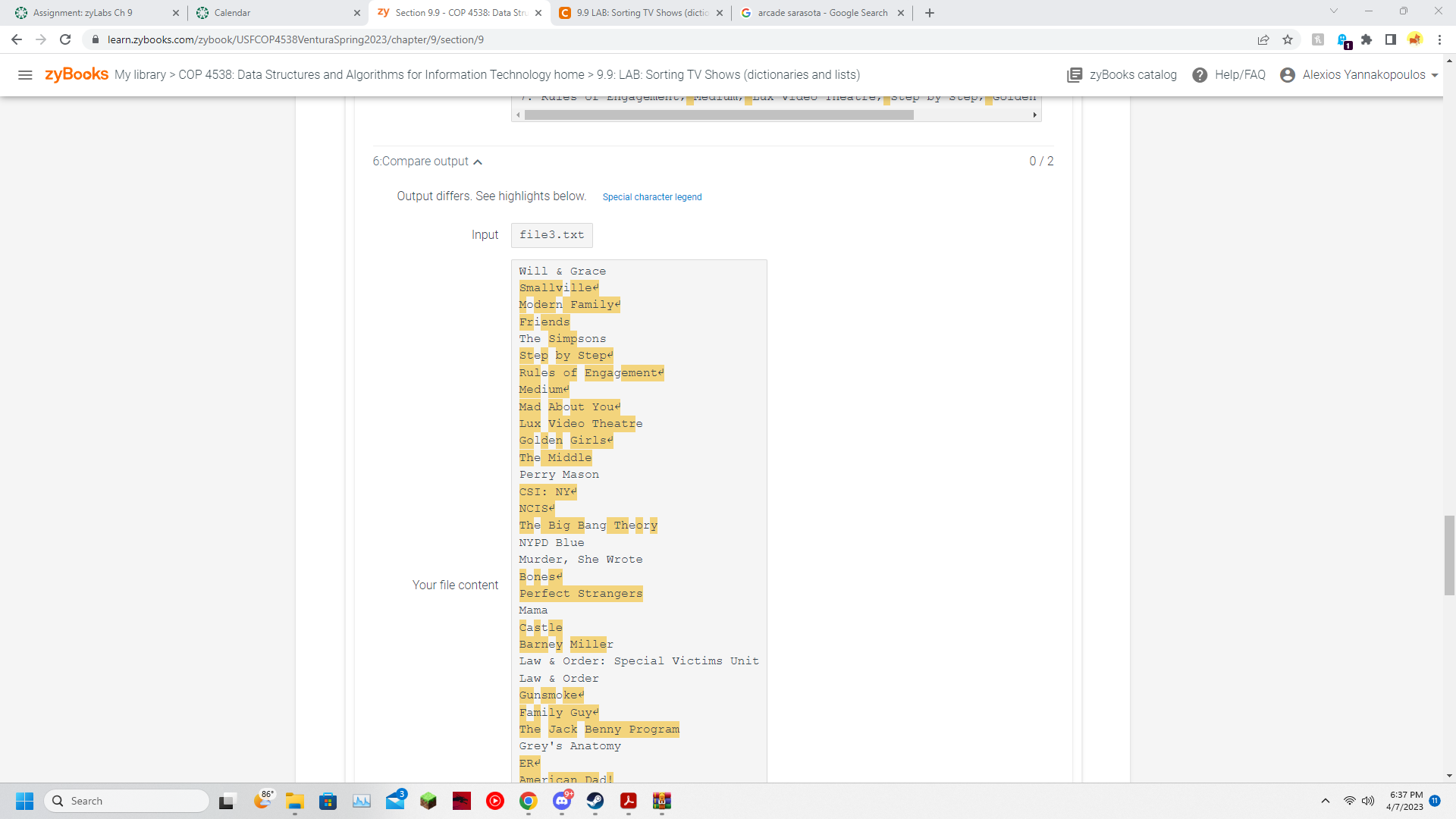Reload the current page
This screenshot has width=1456, height=819.
click(65, 39)
